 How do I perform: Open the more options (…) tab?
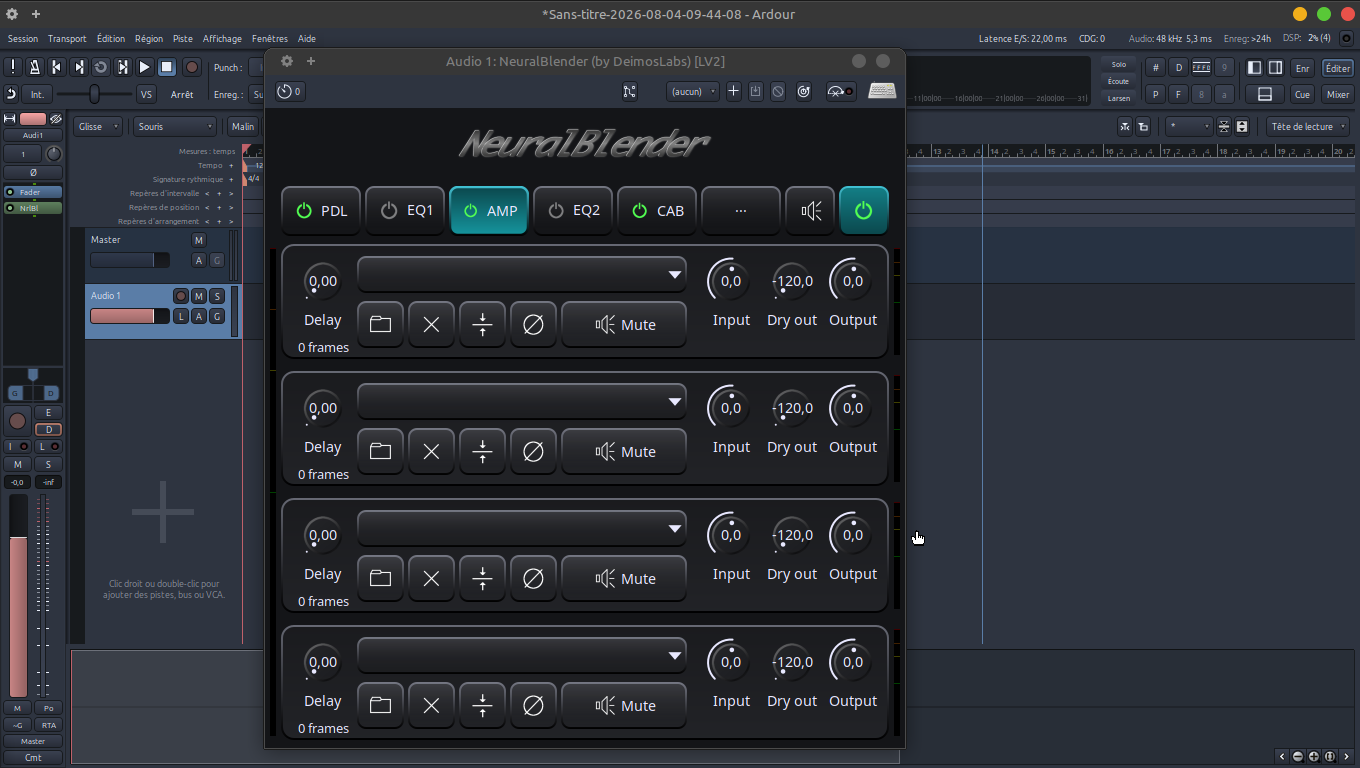coord(741,211)
